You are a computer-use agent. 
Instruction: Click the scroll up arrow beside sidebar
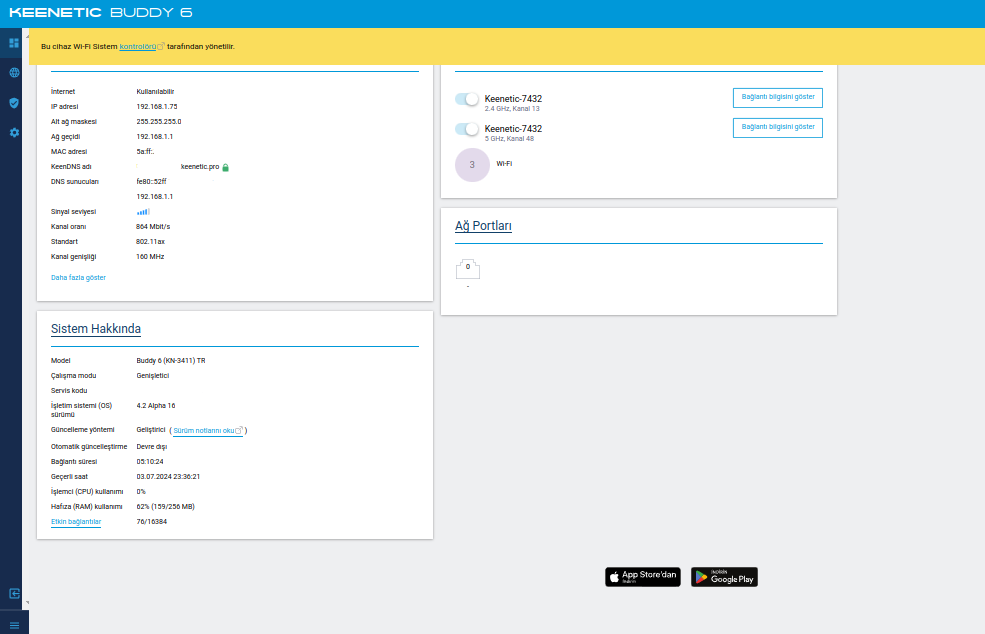point(27,36)
